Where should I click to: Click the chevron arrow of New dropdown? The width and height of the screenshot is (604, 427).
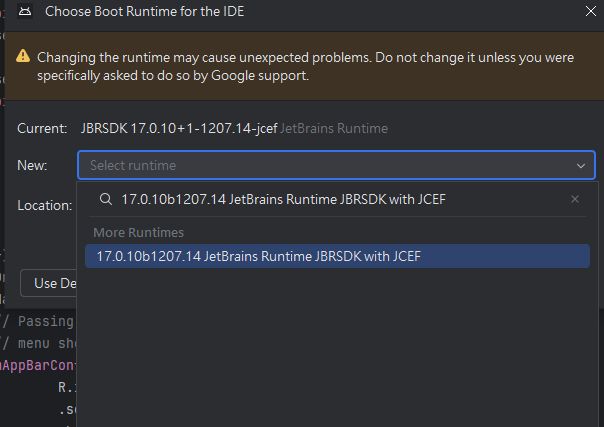point(581,166)
